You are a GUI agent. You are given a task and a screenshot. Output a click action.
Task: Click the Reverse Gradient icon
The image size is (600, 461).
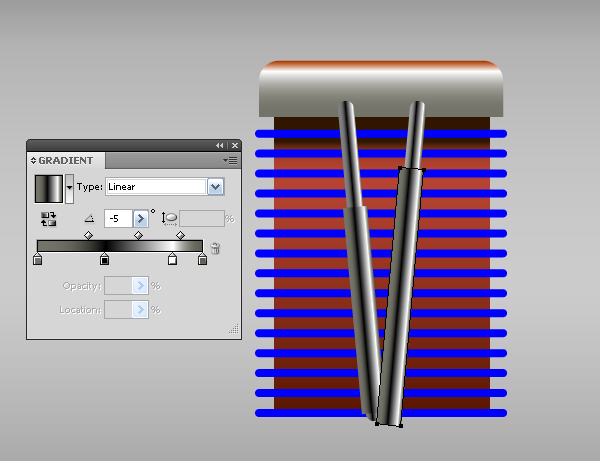(49, 219)
